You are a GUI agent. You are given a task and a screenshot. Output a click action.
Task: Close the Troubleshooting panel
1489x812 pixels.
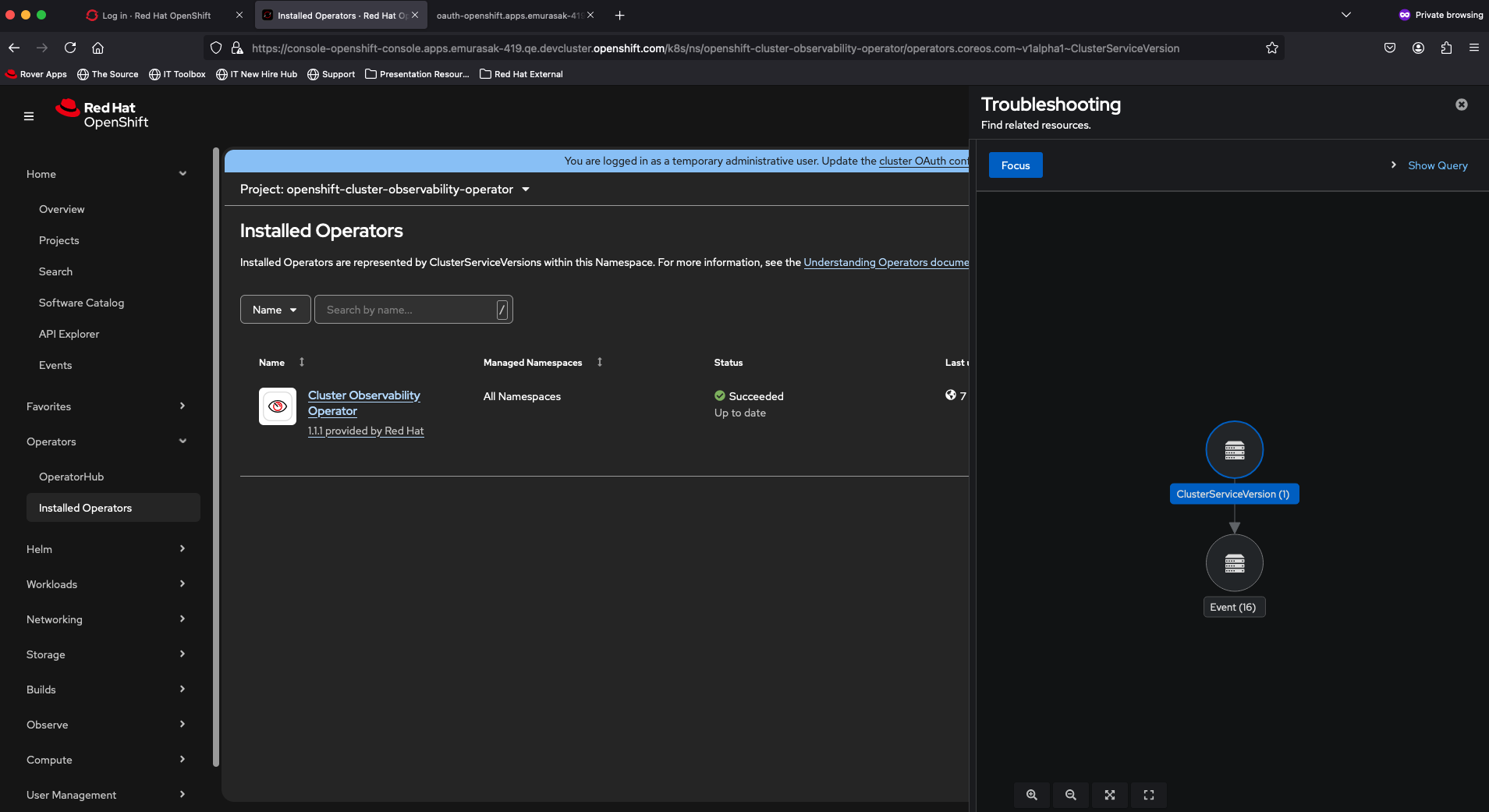(1461, 105)
